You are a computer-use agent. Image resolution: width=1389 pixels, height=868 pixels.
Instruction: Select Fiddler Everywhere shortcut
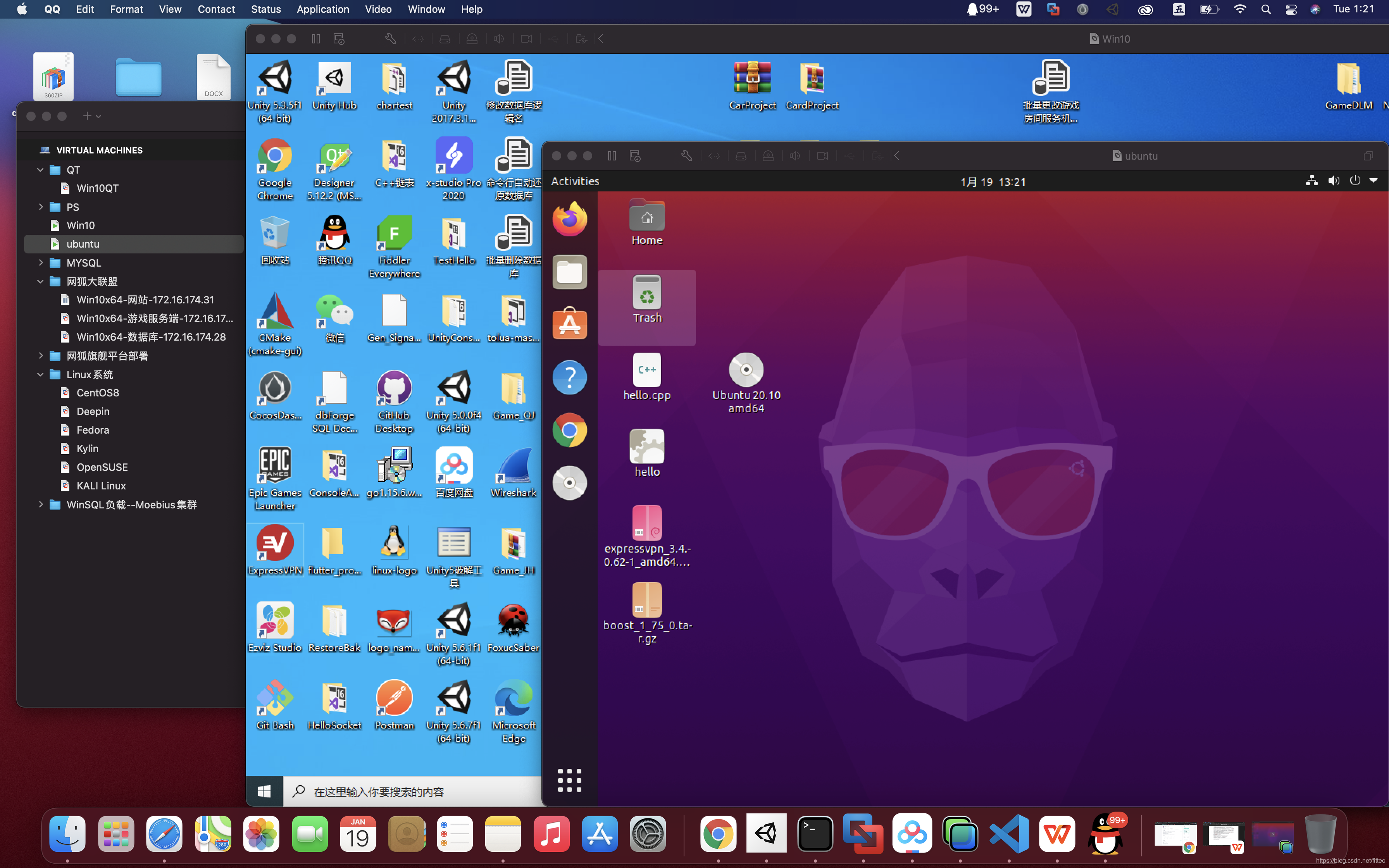pos(394,247)
